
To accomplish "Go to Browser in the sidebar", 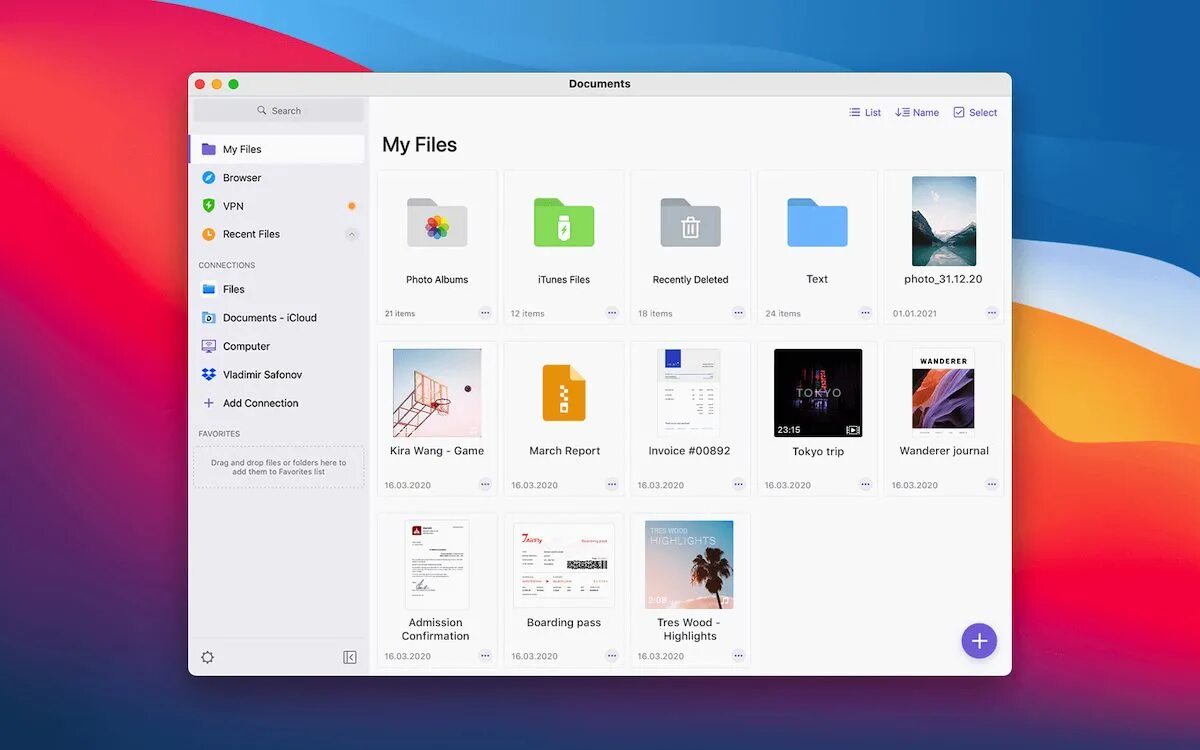I will (277, 177).
